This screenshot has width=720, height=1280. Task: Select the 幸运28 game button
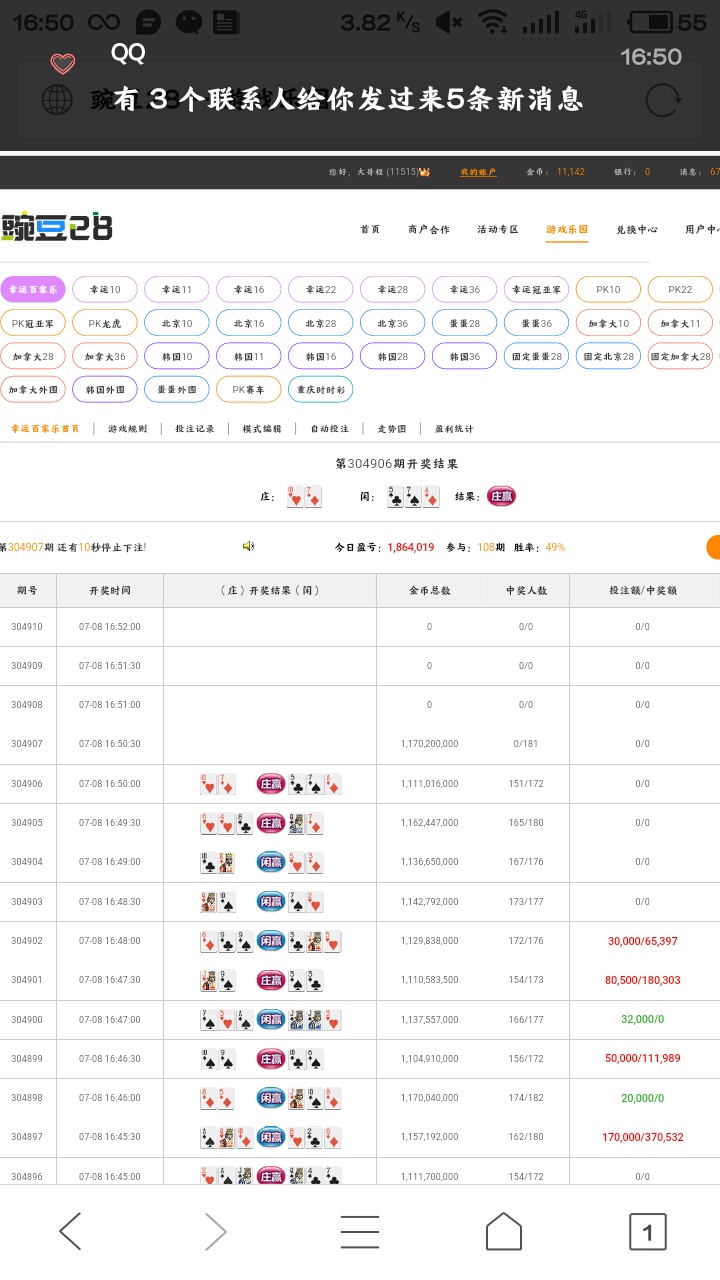tap(392, 289)
